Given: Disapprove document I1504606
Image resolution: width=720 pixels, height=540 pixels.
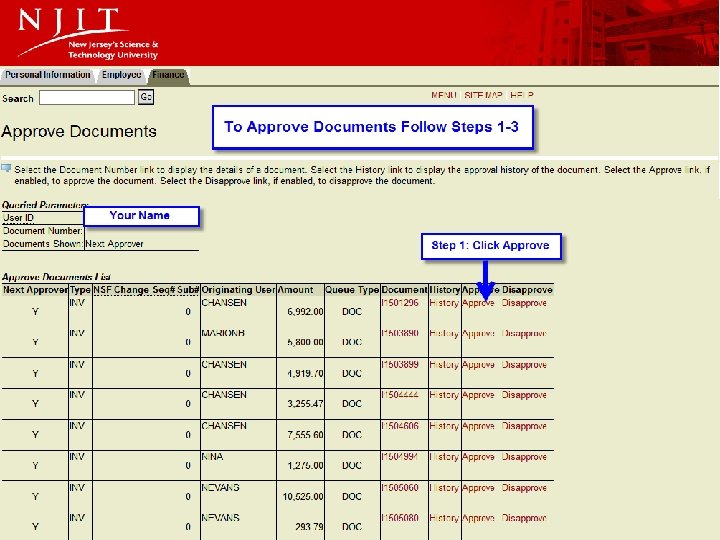Looking at the screenshot, I should (x=524, y=427).
